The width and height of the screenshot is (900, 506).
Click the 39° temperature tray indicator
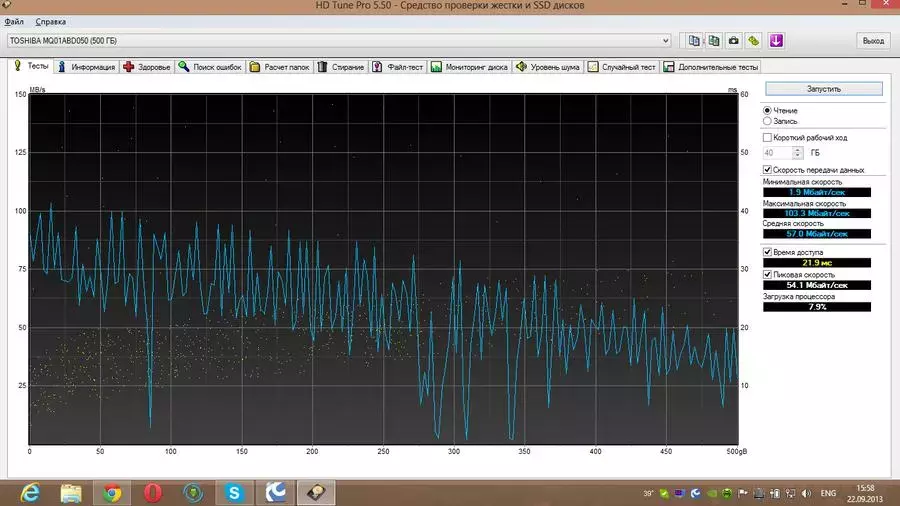click(x=649, y=493)
